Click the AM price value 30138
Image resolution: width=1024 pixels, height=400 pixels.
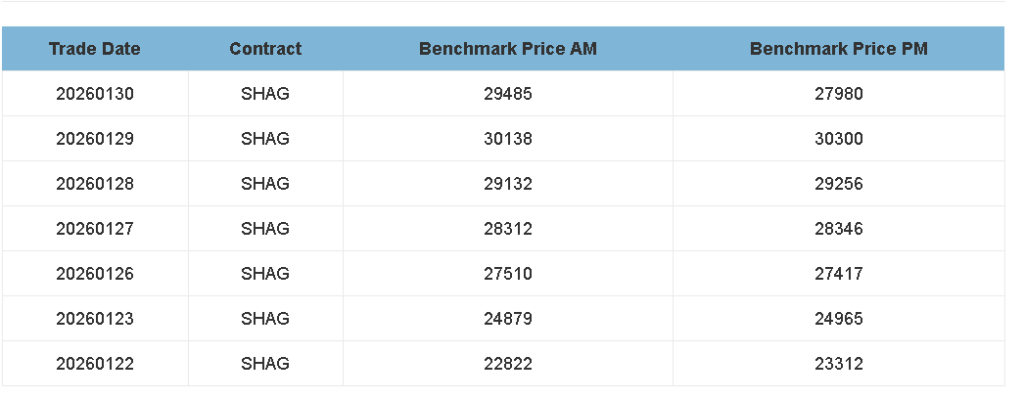pos(508,139)
